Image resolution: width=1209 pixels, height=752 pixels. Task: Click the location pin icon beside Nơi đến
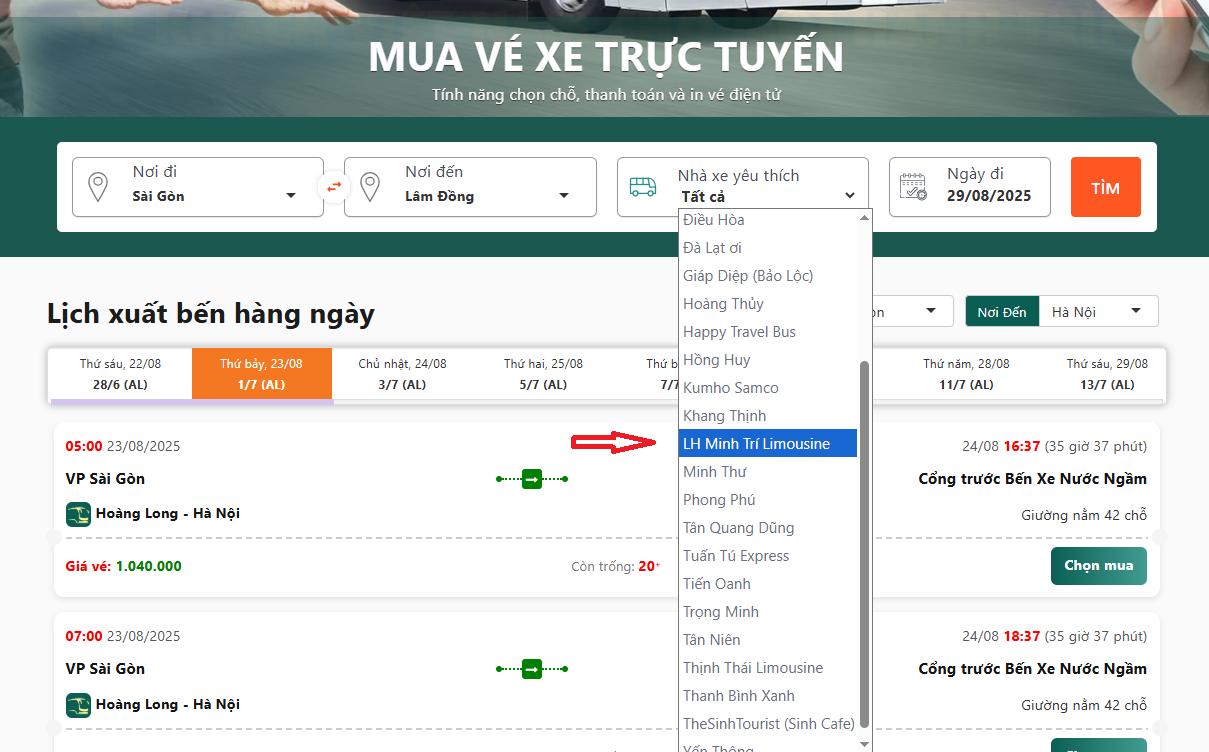pos(370,187)
